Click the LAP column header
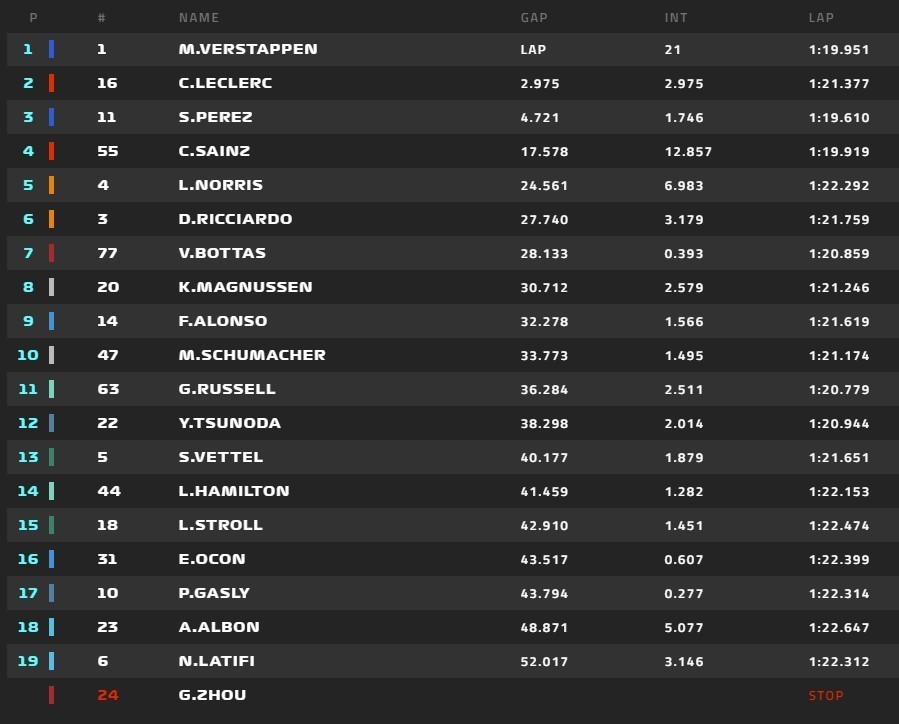899x724 pixels. click(821, 18)
